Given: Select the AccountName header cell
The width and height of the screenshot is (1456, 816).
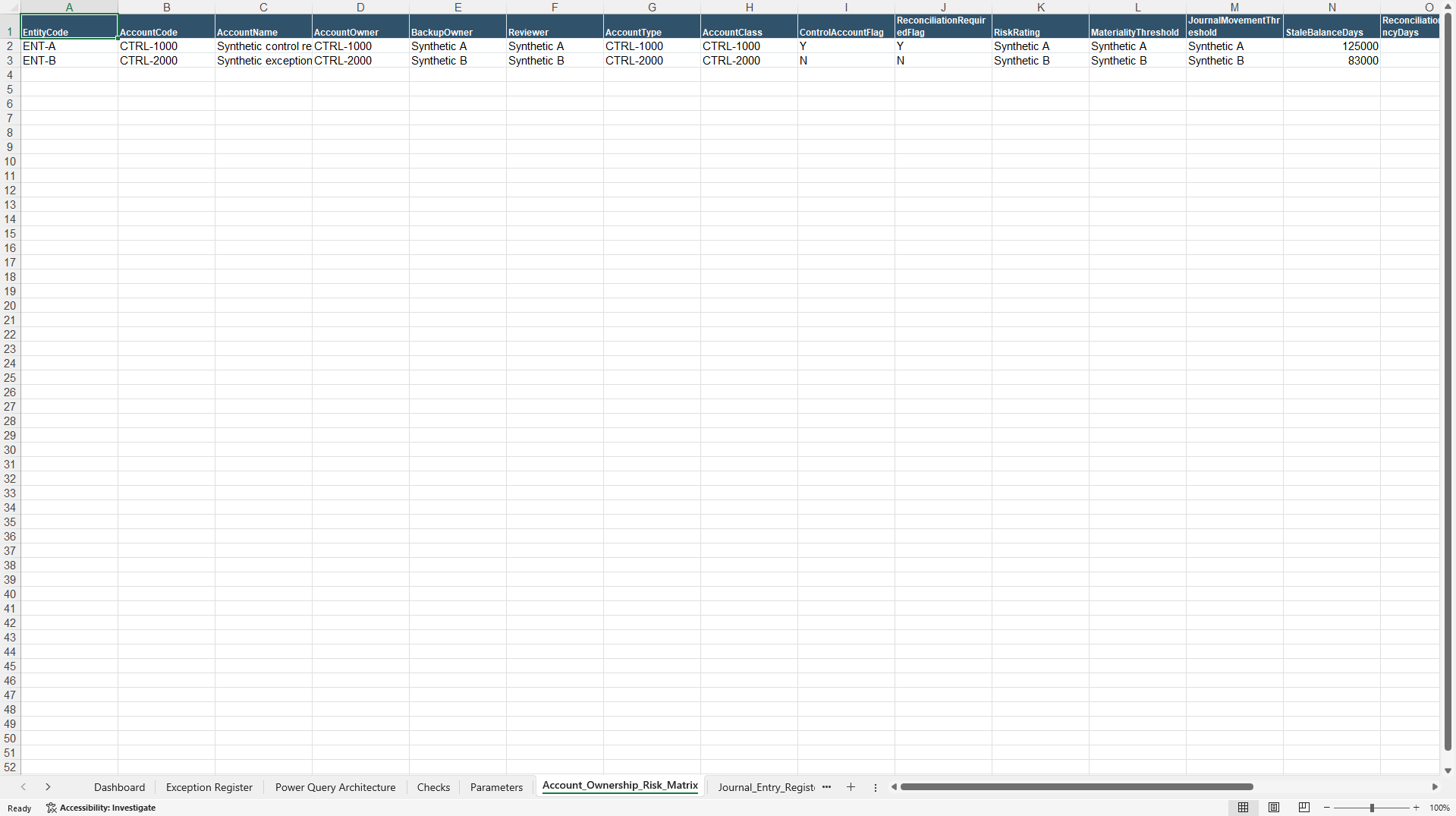Looking at the screenshot, I should 263,27.
